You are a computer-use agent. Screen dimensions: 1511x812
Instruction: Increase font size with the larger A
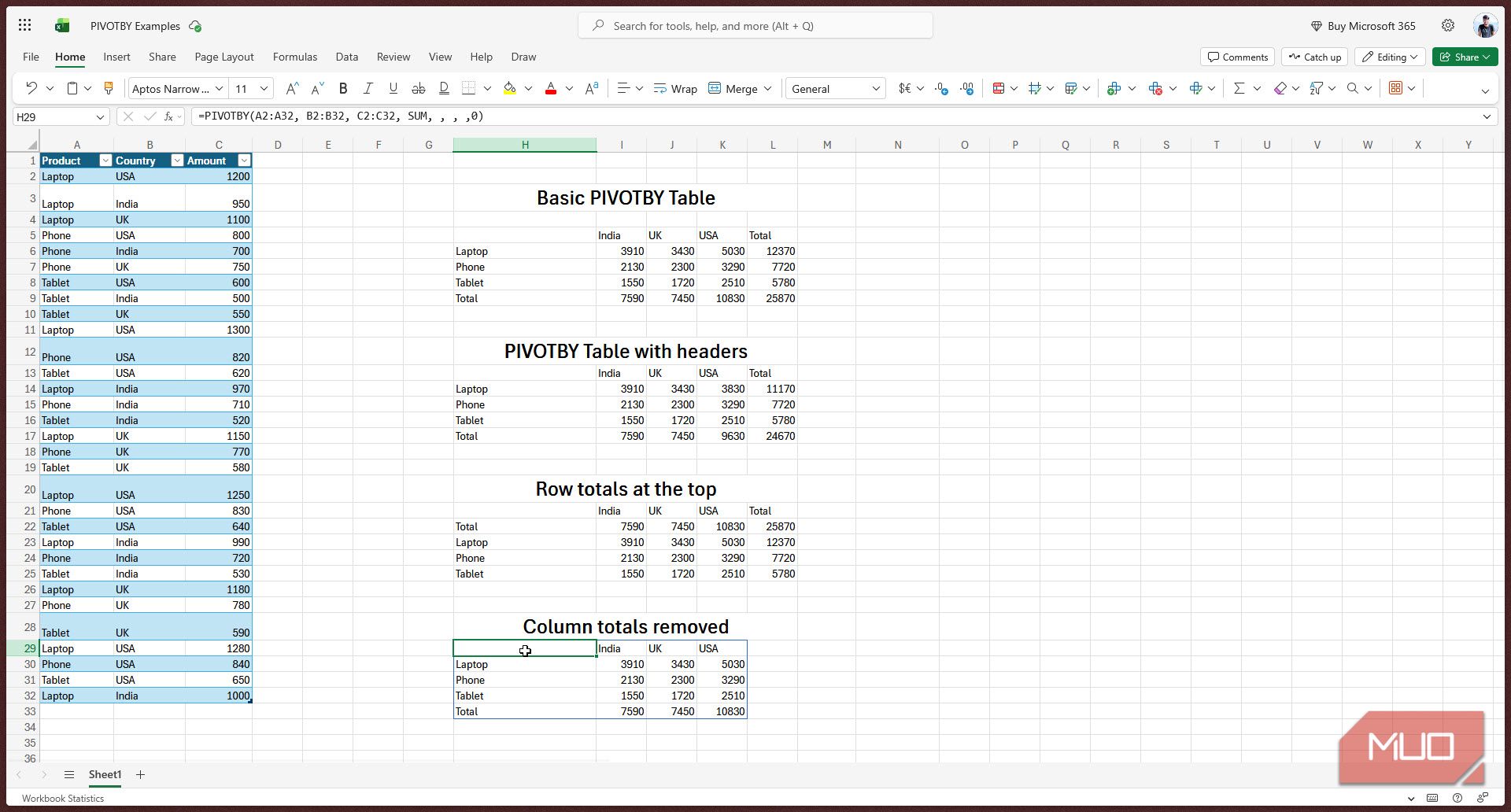coord(291,88)
